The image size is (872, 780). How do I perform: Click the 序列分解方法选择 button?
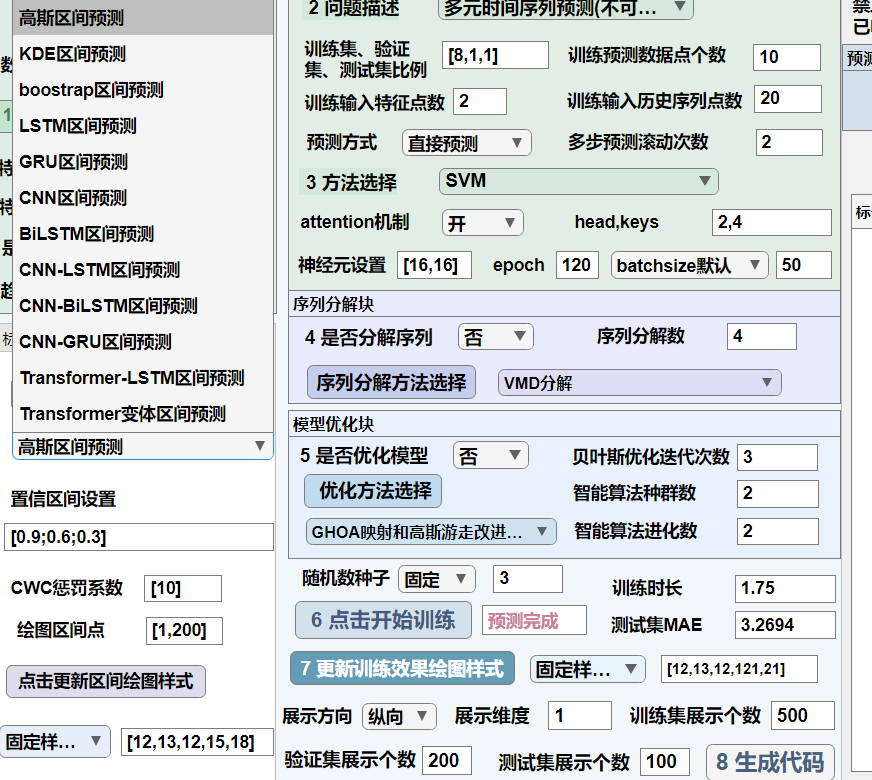point(391,382)
